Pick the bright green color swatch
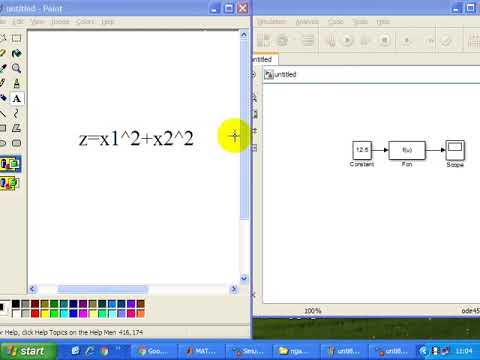The width and height of the screenshot is (480, 360). click(x=54, y=313)
